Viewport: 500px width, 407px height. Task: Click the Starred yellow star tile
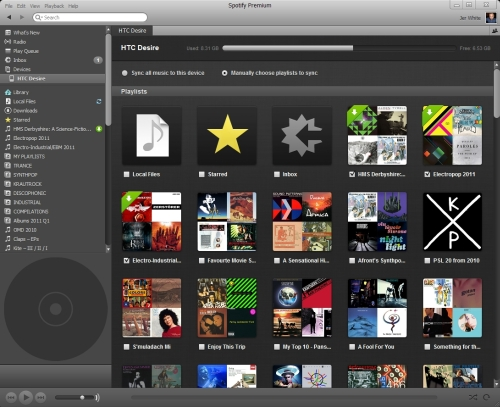[x=227, y=135]
